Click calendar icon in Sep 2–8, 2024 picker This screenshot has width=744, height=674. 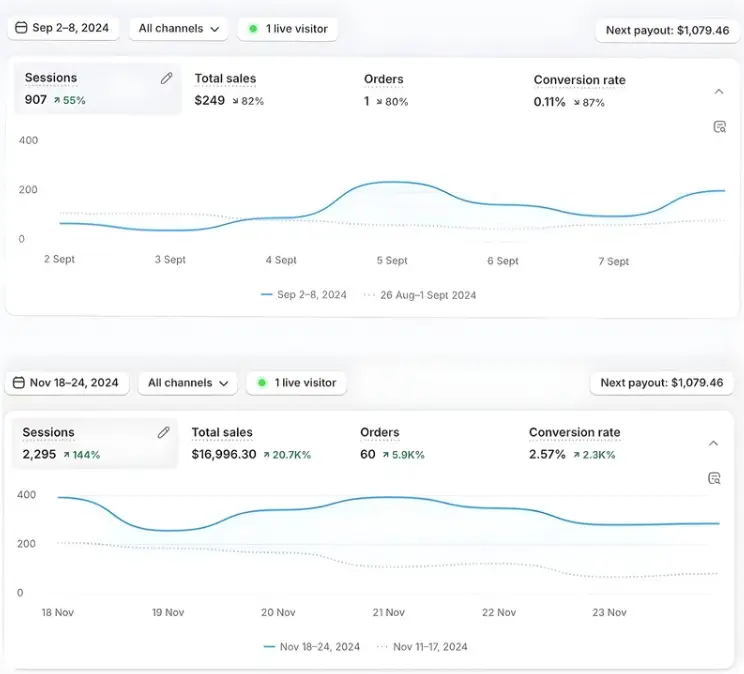[x=21, y=28]
